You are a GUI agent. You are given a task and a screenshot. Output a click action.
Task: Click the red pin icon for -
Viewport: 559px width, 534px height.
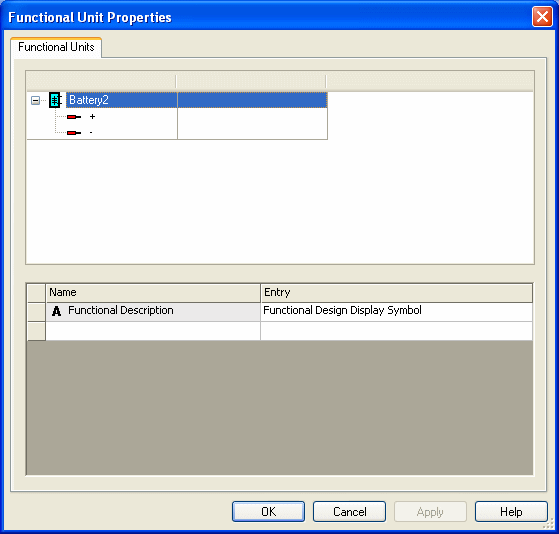[74, 133]
